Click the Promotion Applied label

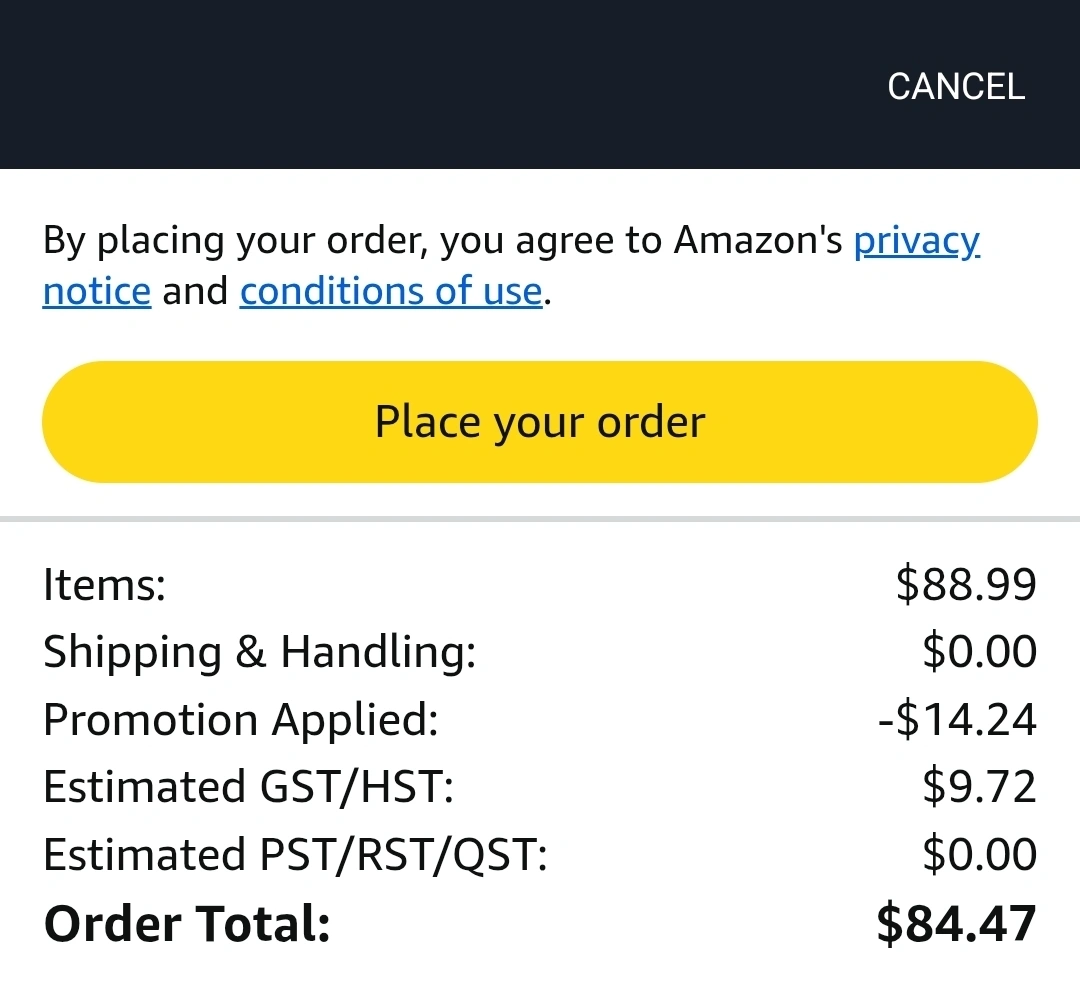[241, 720]
